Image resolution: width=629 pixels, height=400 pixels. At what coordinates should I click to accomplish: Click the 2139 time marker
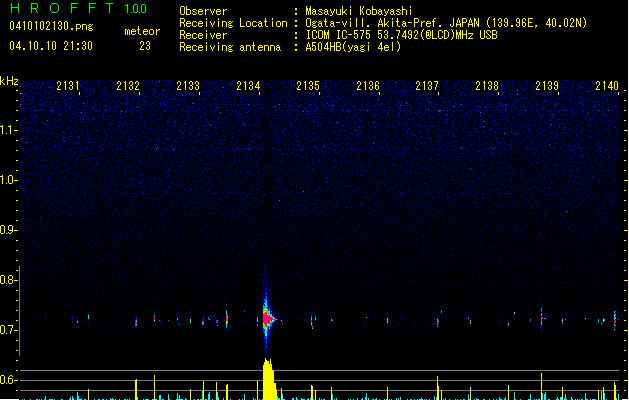click(547, 86)
